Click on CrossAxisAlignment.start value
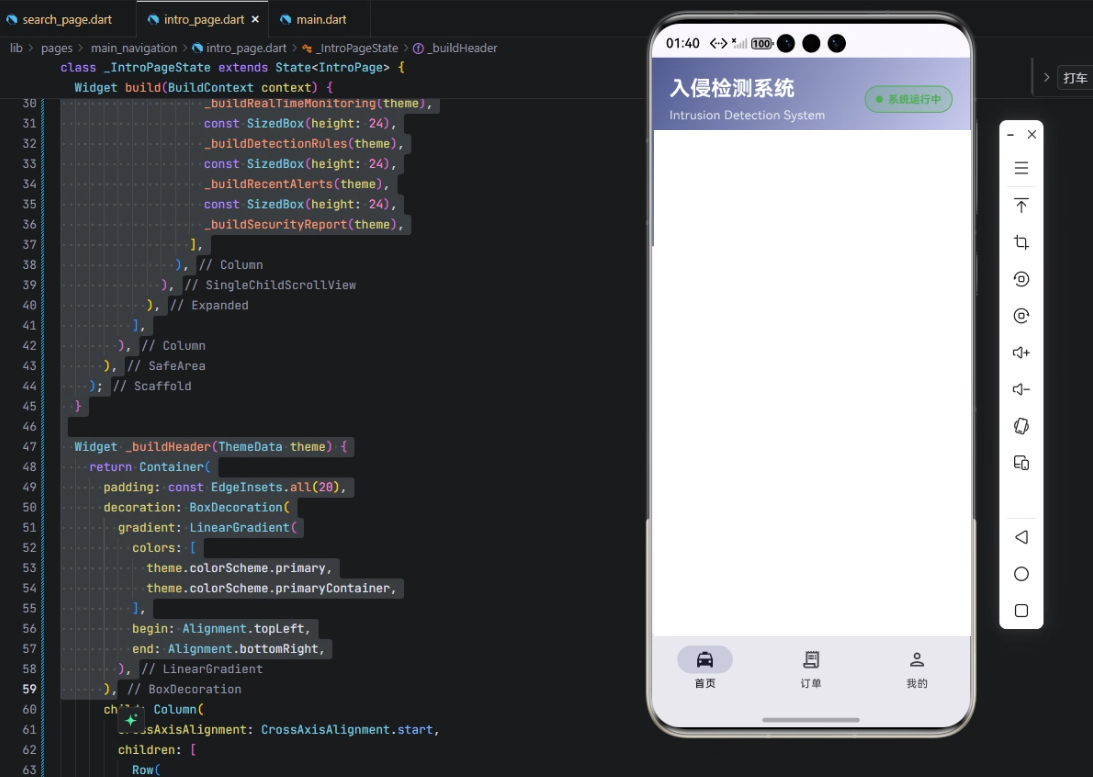This screenshot has width=1093, height=777. pyautogui.click(x=346, y=730)
